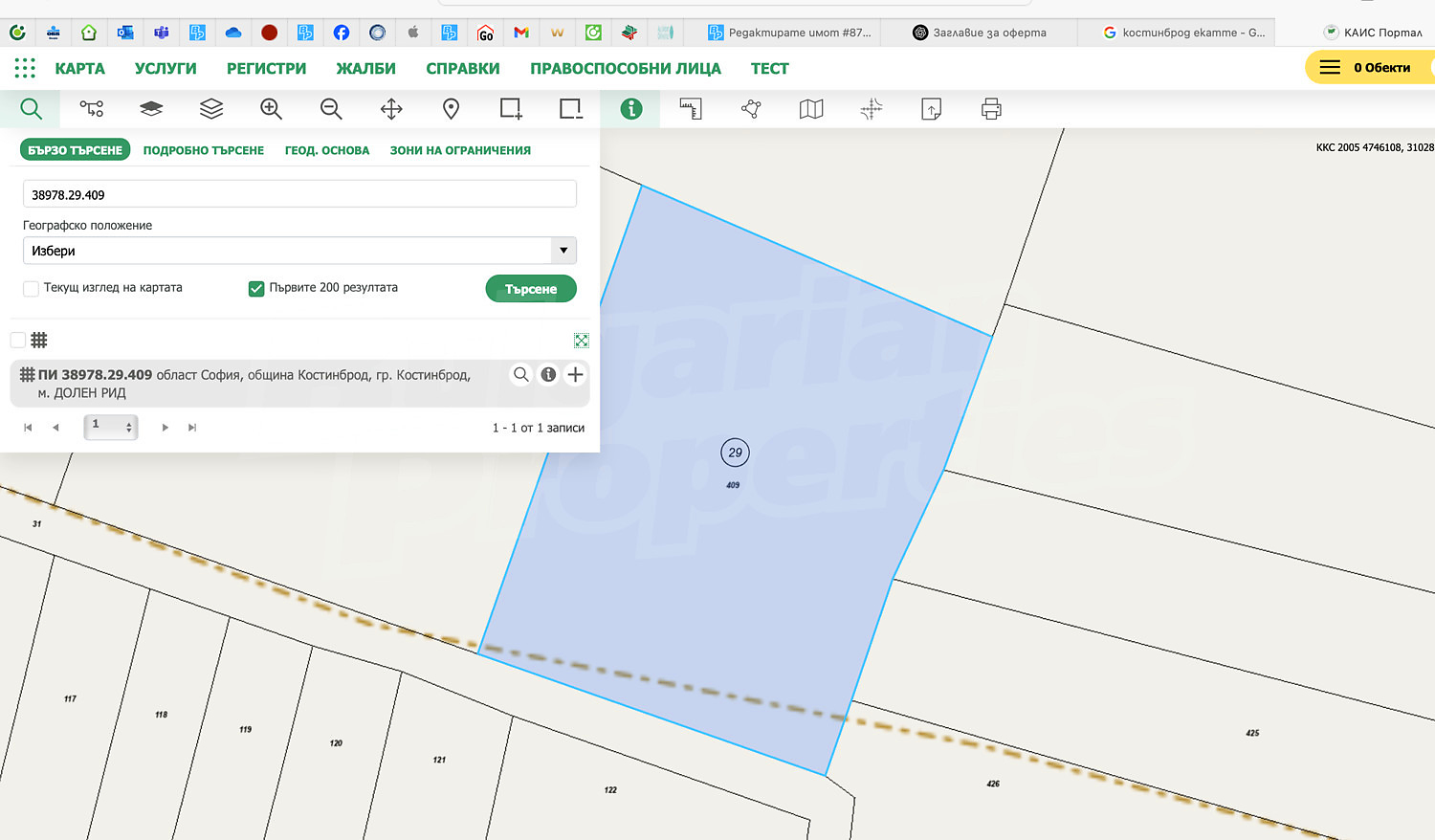Show info for result 38978.29.409
1435x840 pixels.
(x=548, y=374)
